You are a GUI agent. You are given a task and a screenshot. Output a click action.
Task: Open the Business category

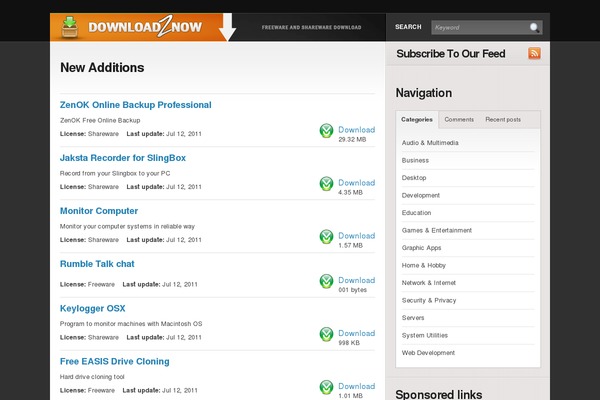pyautogui.click(x=415, y=160)
